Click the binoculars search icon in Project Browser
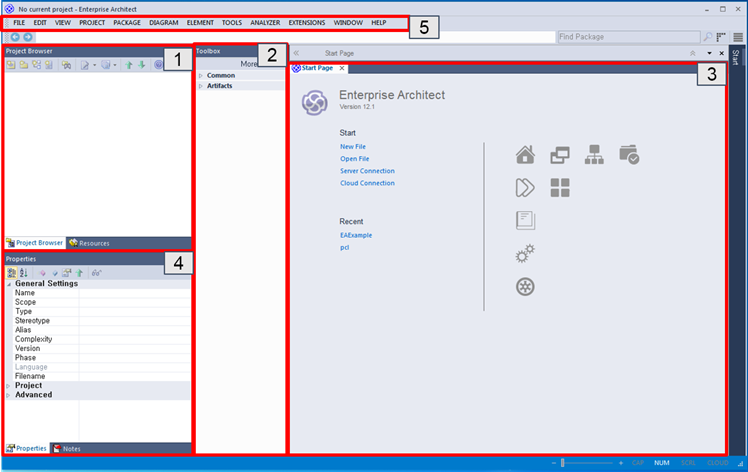Viewport: 748px width, 472px height. [66, 65]
